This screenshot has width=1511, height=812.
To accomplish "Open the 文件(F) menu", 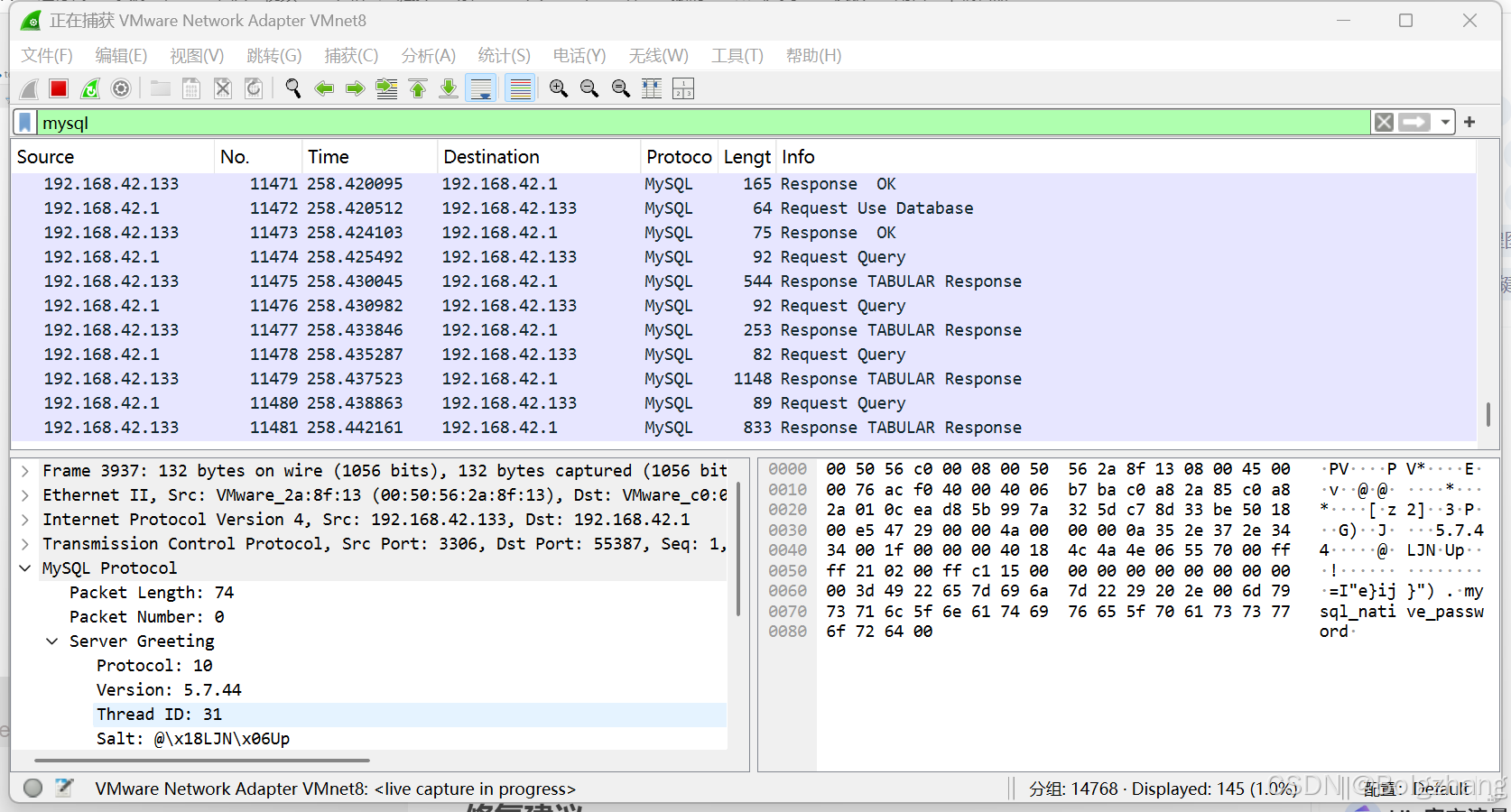I will 47,56.
